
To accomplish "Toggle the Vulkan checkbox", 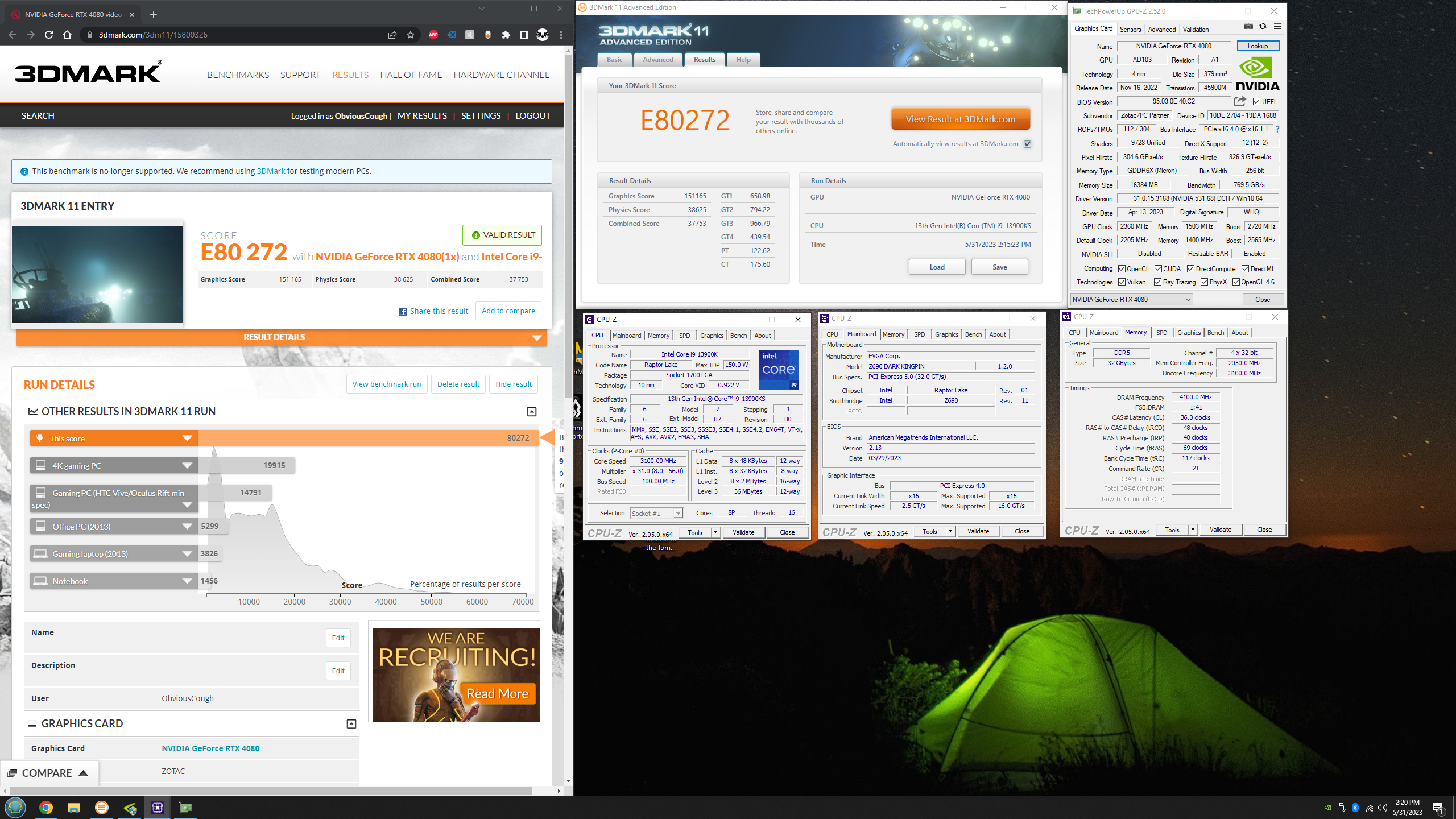I will 1122,282.
